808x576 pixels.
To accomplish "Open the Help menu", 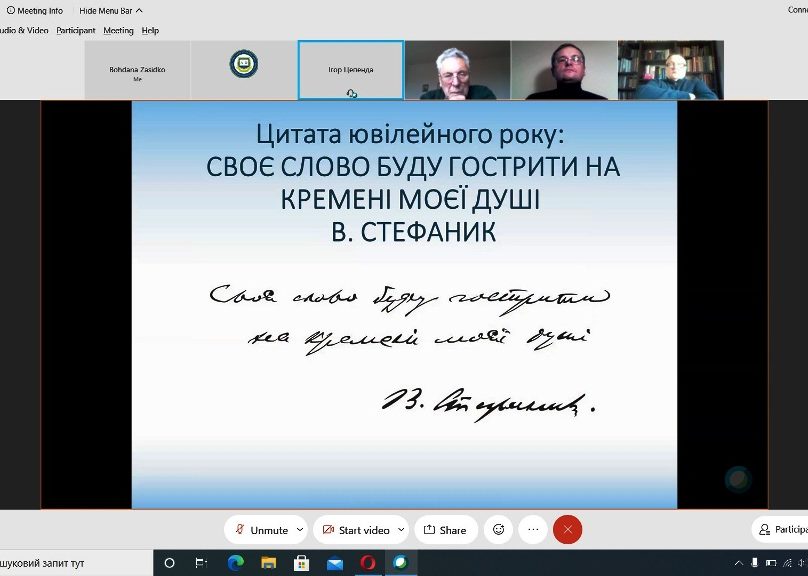I will coord(150,30).
